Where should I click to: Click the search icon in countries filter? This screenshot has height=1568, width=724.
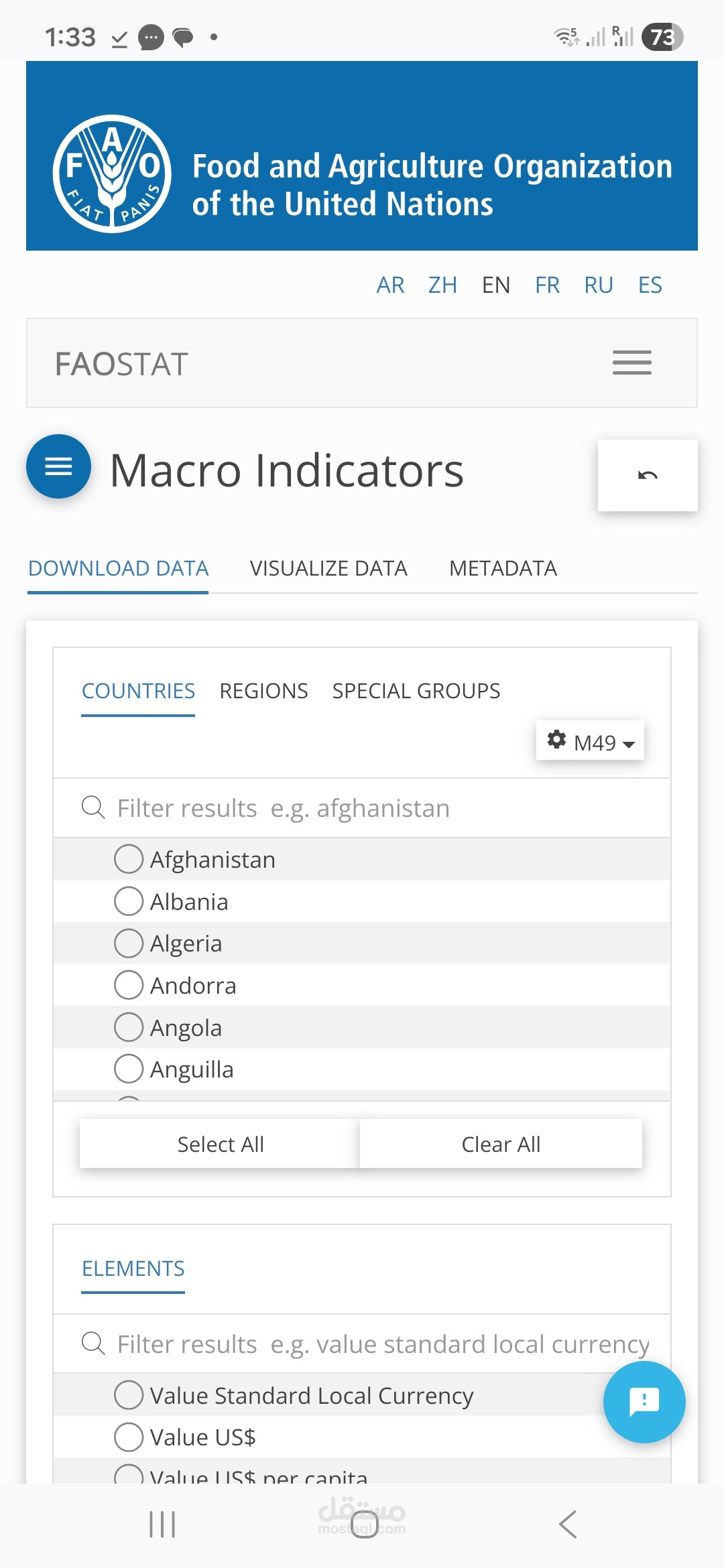(x=93, y=807)
